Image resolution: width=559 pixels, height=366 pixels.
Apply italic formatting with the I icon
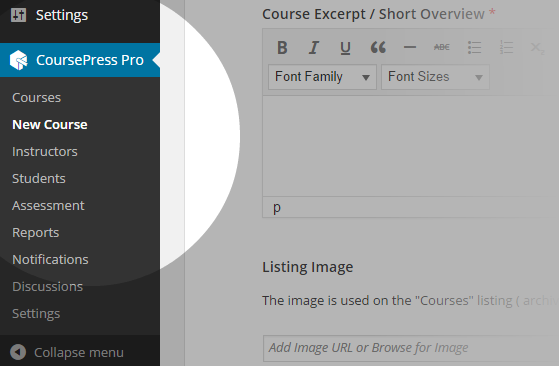click(x=314, y=47)
